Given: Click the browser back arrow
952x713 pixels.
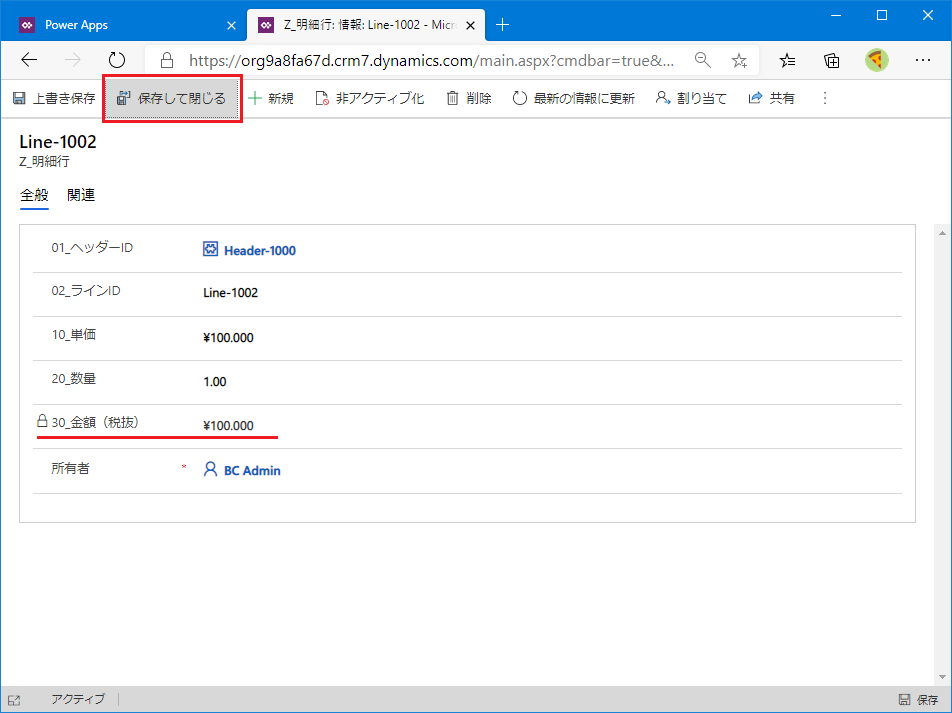Looking at the screenshot, I should (x=29, y=60).
